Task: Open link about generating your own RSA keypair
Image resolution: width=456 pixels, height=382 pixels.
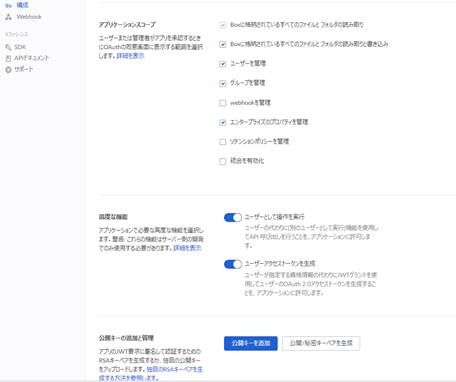Action: click(151, 374)
